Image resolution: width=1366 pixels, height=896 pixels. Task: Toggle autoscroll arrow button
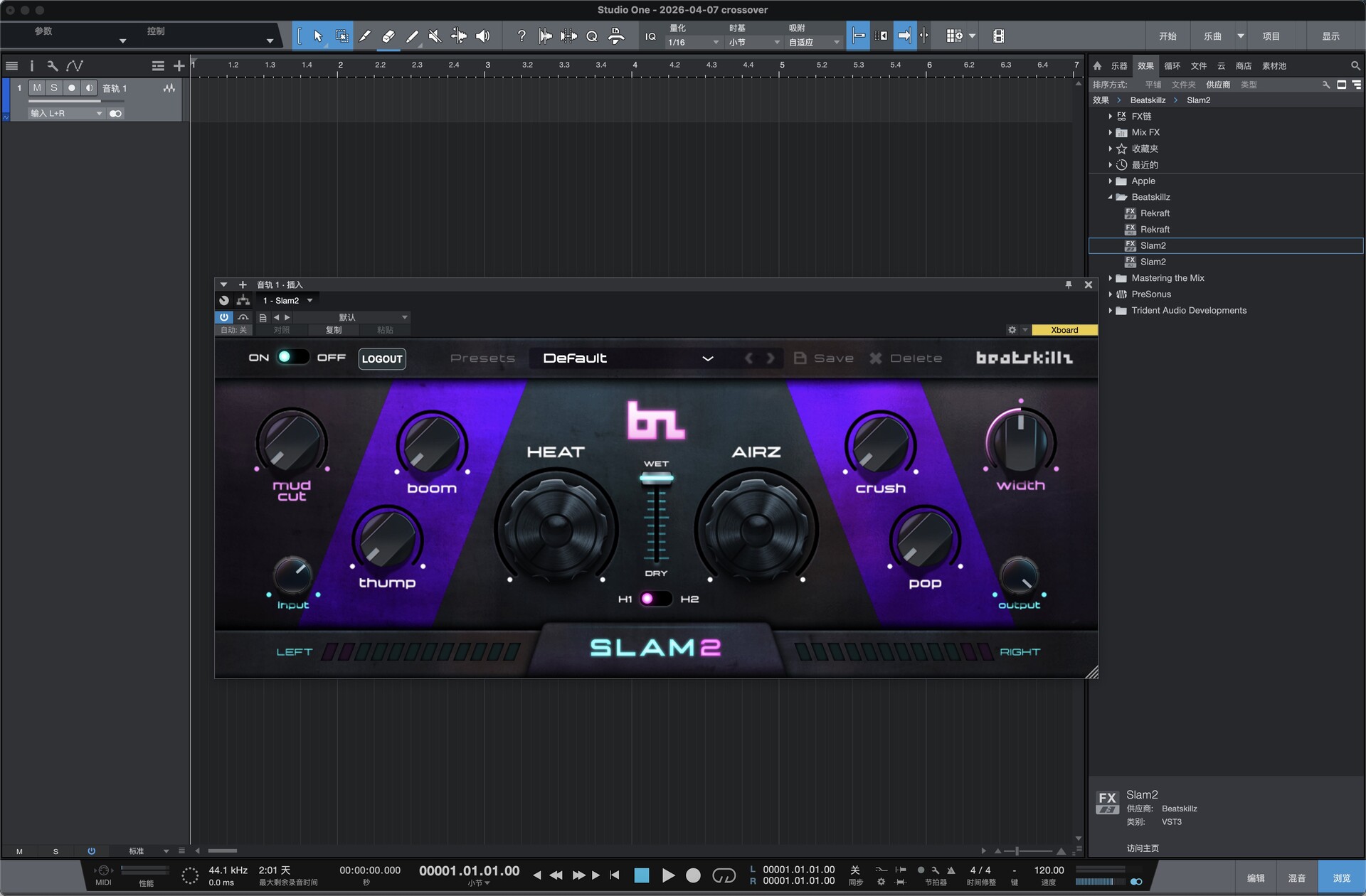[x=904, y=36]
